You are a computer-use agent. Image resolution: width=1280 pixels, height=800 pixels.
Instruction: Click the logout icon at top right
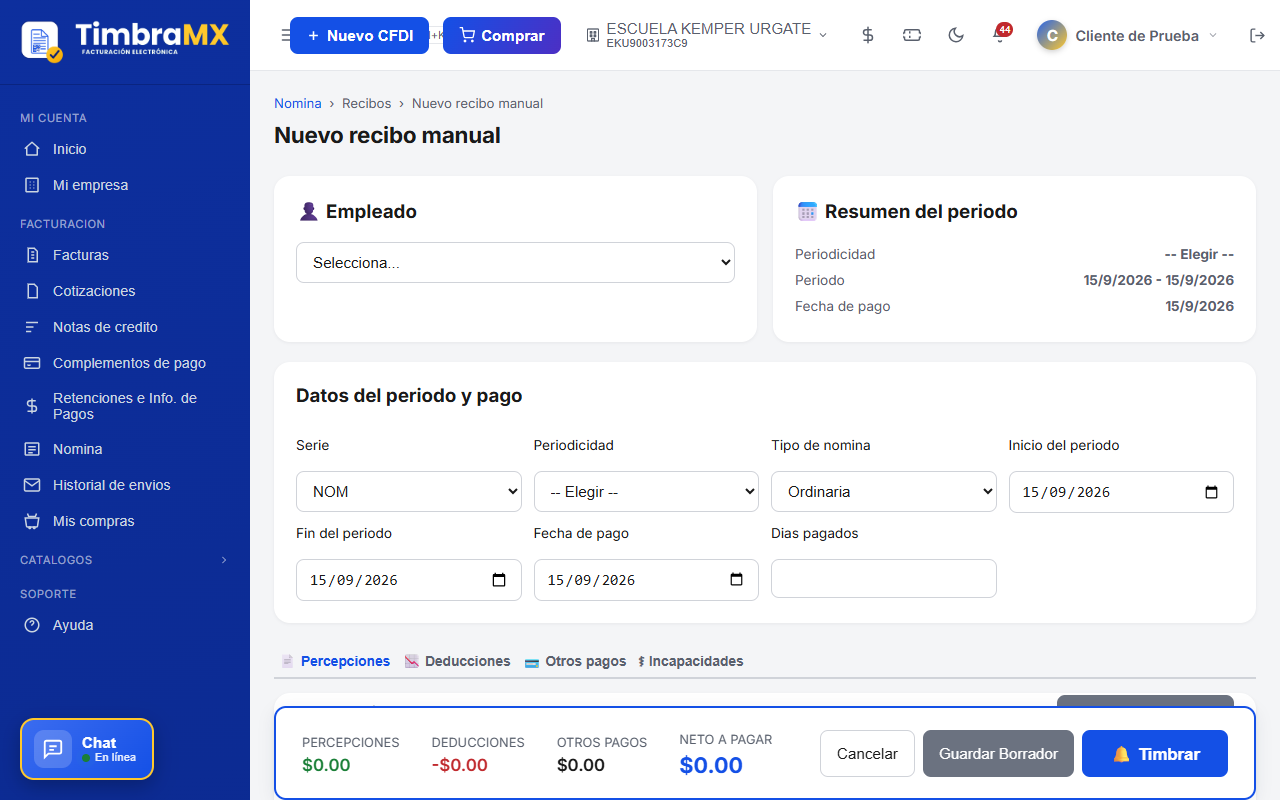pyautogui.click(x=1257, y=35)
